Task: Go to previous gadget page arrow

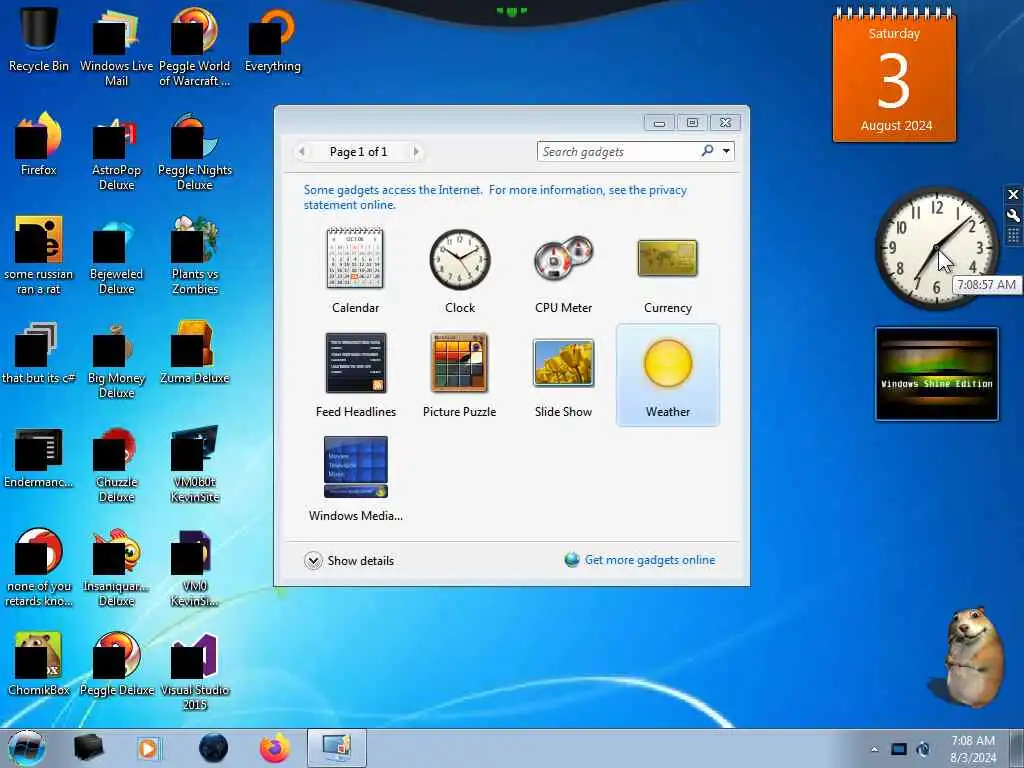Action: tap(302, 152)
